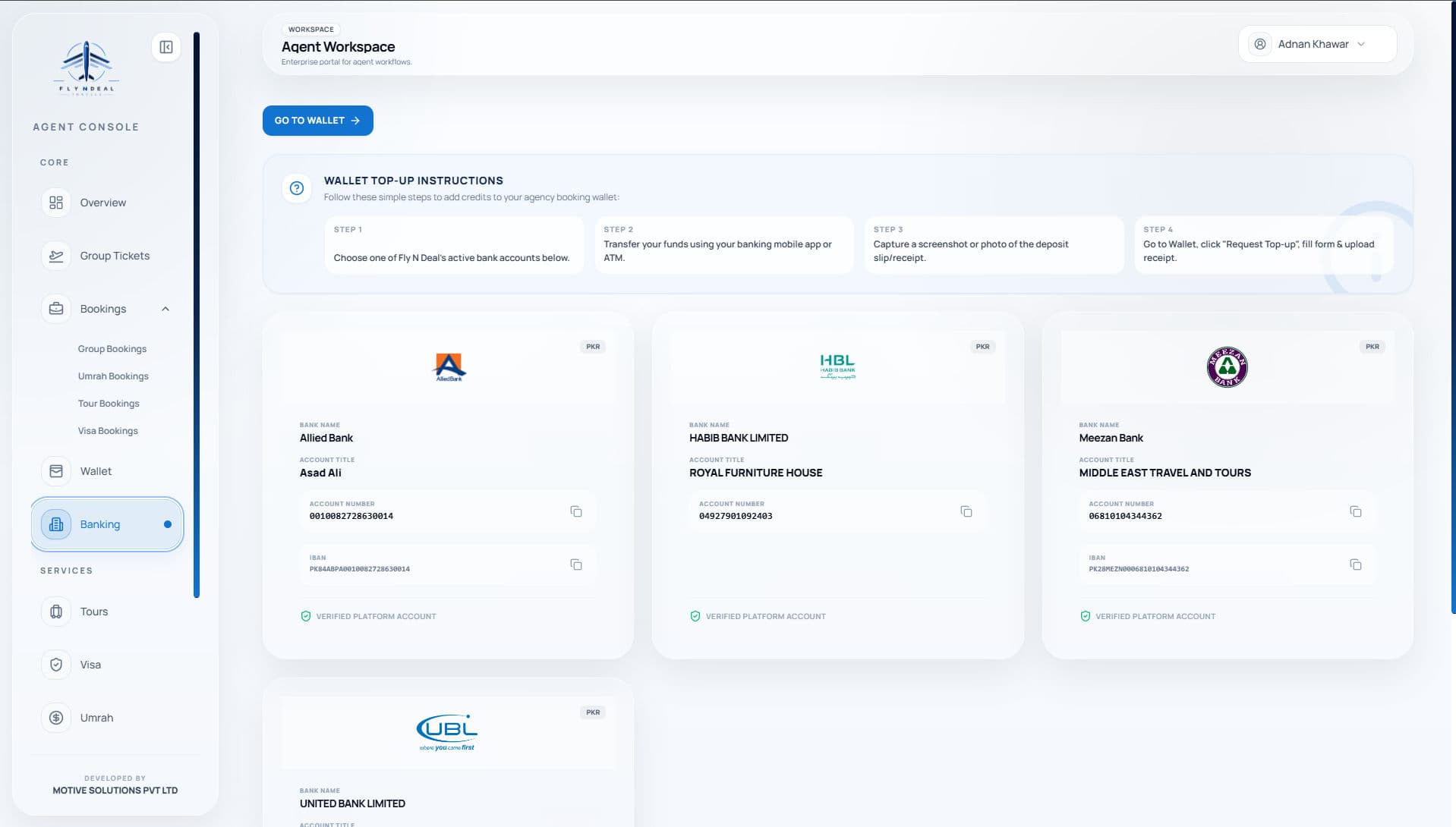Click the PKR badge on Allied Bank card
This screenshot has width=1456, height=827.
[x=593, y=347]
